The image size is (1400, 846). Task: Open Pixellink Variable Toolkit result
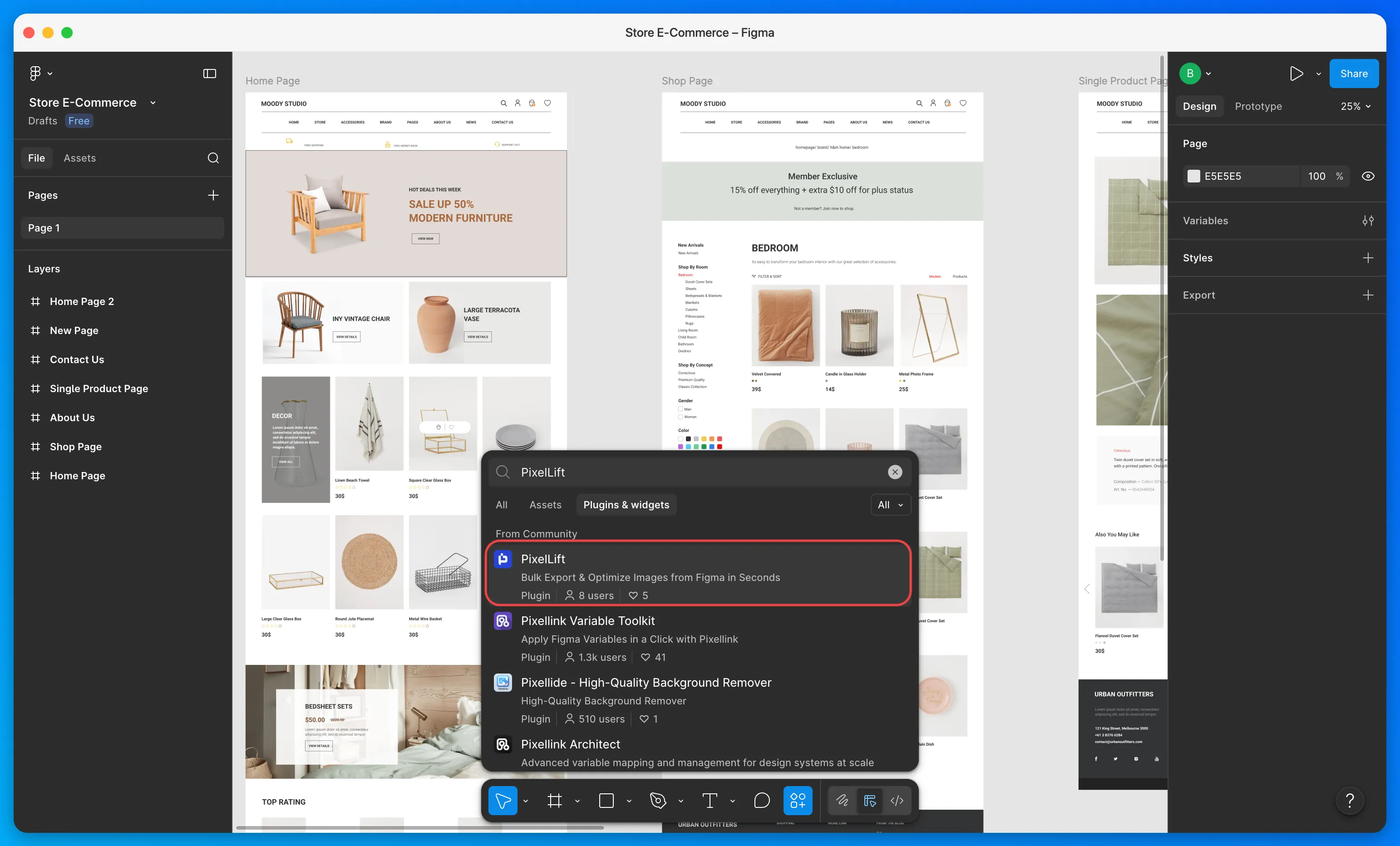point(699,639)
